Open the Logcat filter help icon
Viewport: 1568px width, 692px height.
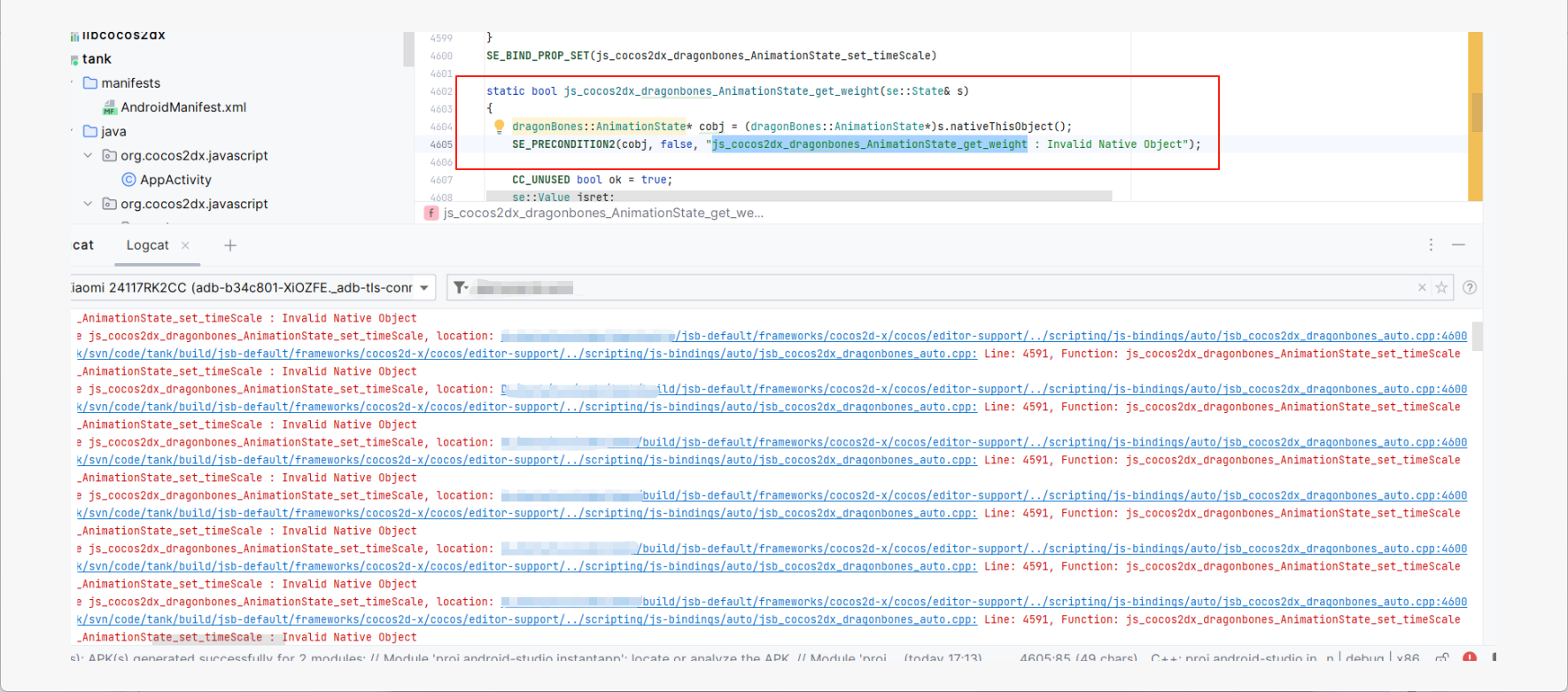1470,287
